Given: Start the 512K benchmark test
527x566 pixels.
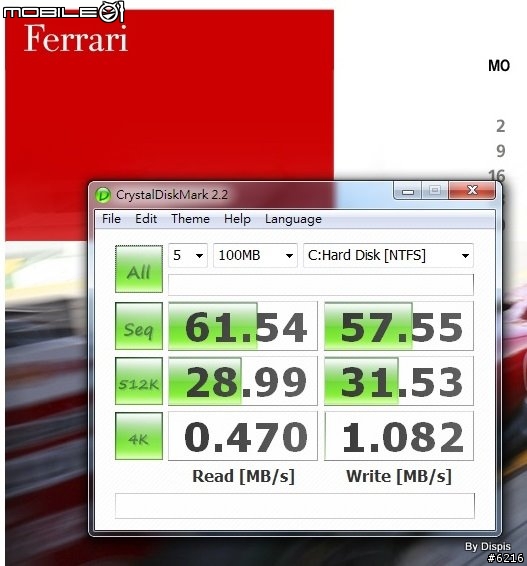Looking at the screenshot, I should 139,381.
